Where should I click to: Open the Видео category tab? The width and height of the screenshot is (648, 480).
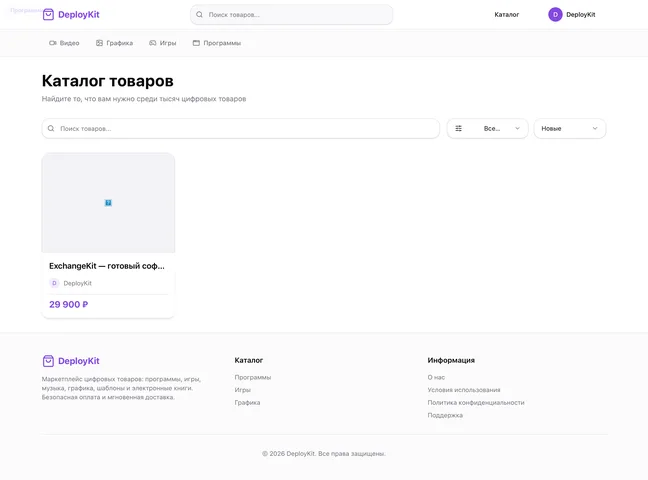(x=64, y=43)
